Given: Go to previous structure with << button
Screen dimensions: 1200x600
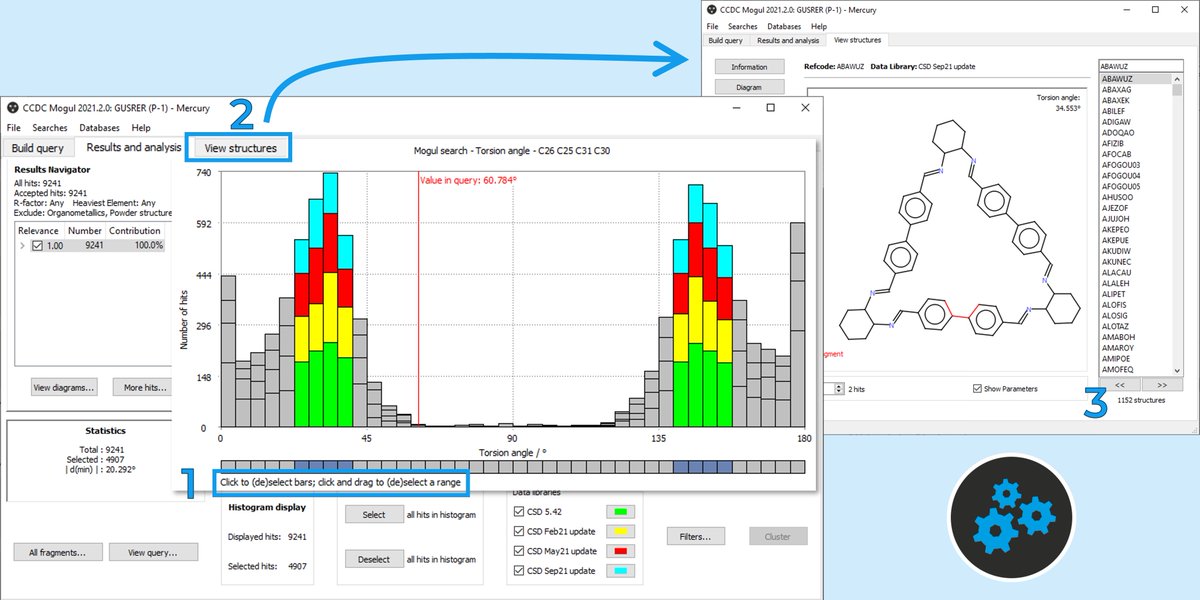Looking at the screenshot, I should pyautogui.click(x=1120, y=384).
